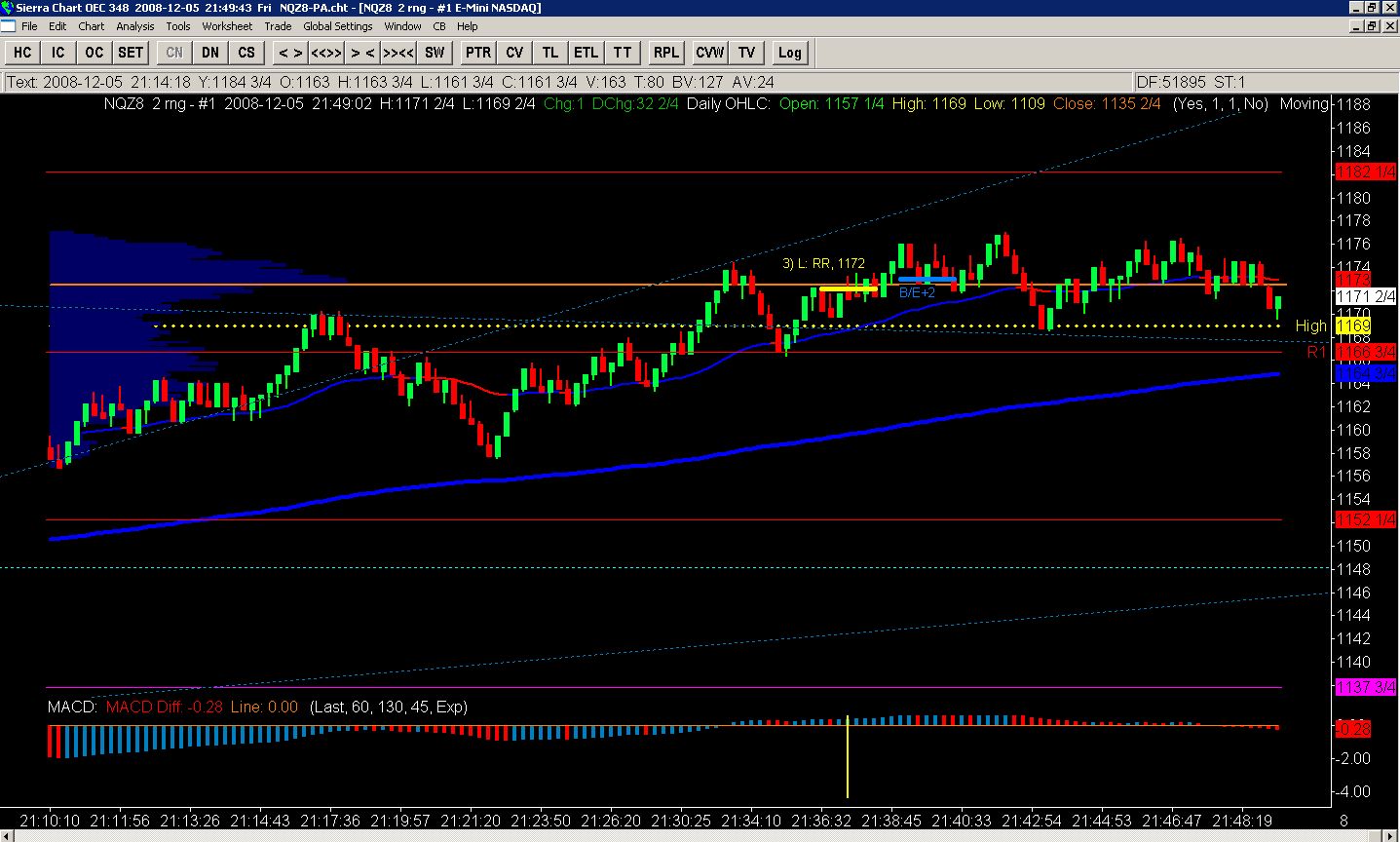
Task: Click the 21:21:20 time axis label
Action: point(471,821)
